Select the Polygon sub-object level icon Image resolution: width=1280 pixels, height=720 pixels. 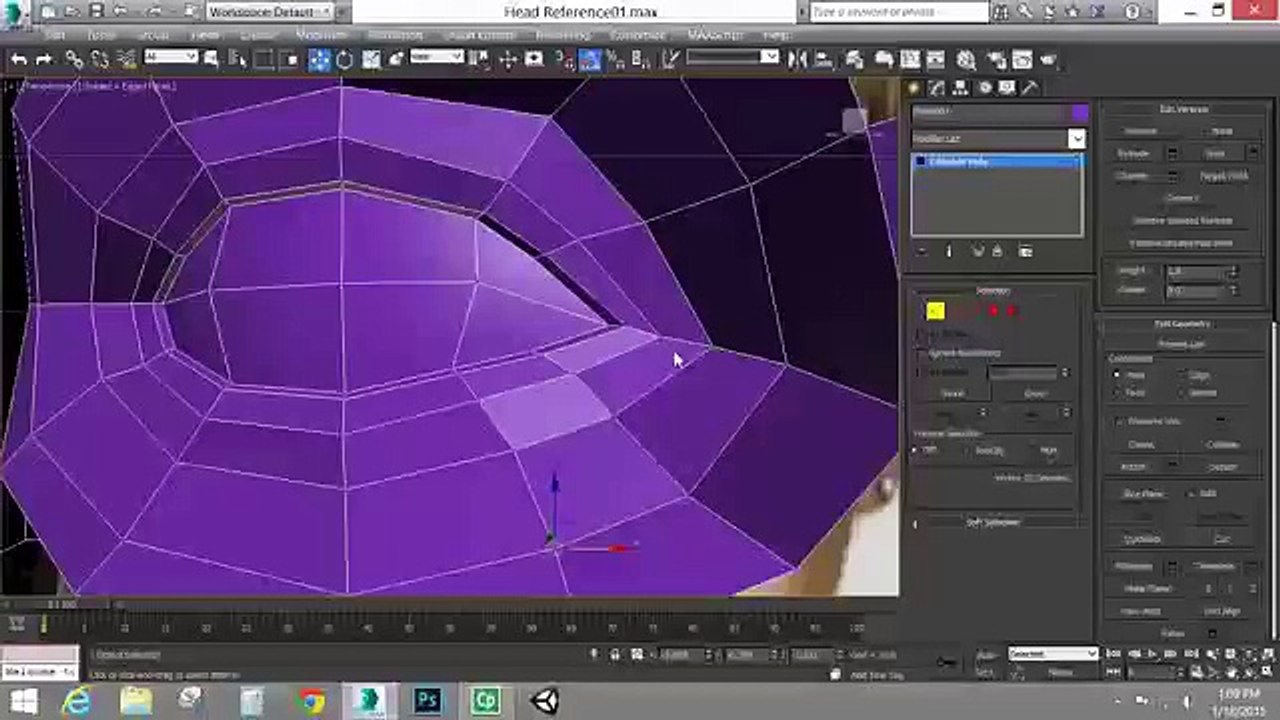993,311
